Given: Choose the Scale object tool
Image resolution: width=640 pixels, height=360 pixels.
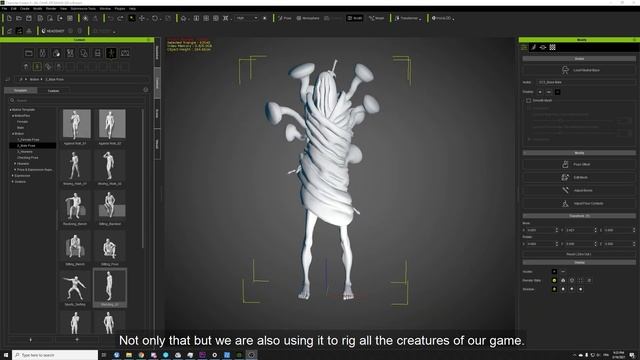Looking at the screenshot, I should 167,18.
